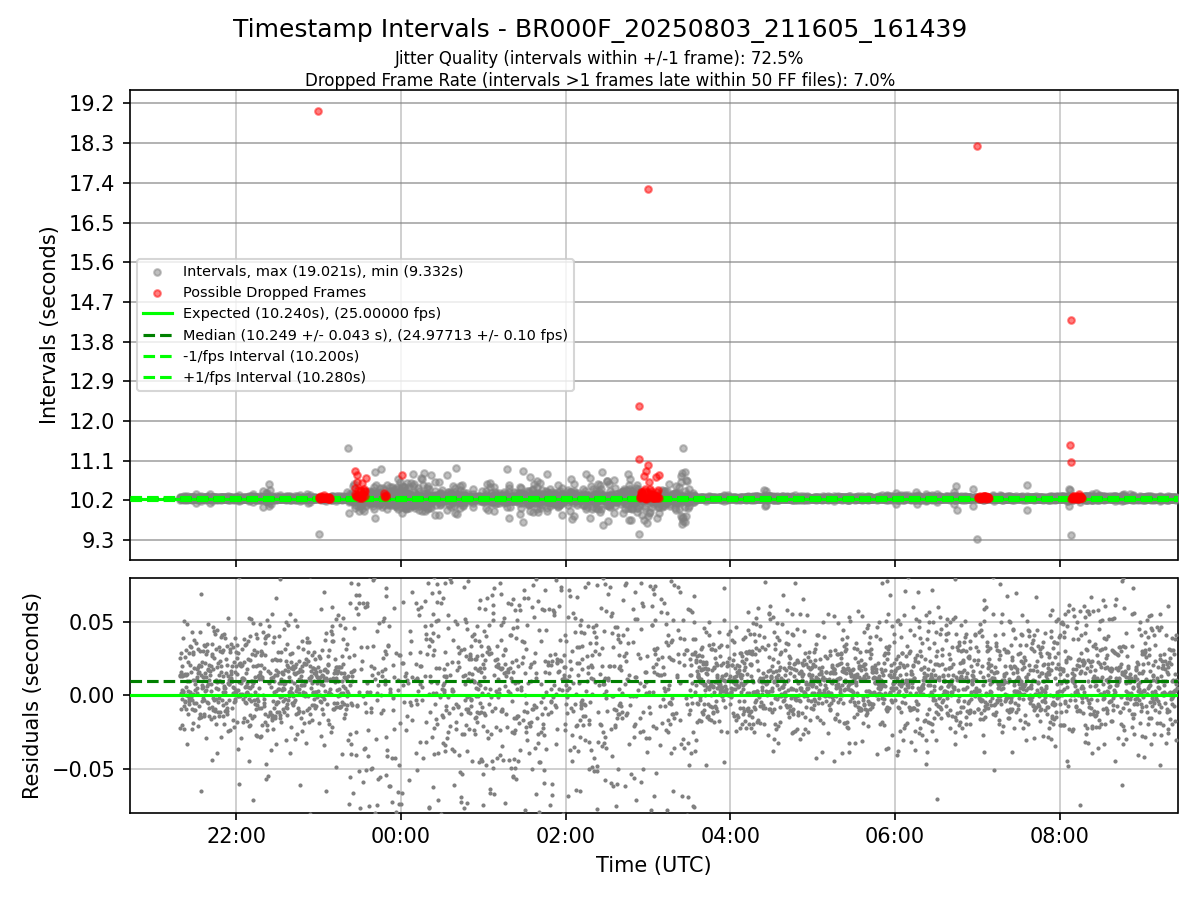Image resolution: width=1200 pixels, height=900 pixels.
Task: Click the 13.8 y-axis tick label
Action: click(94, 342)
